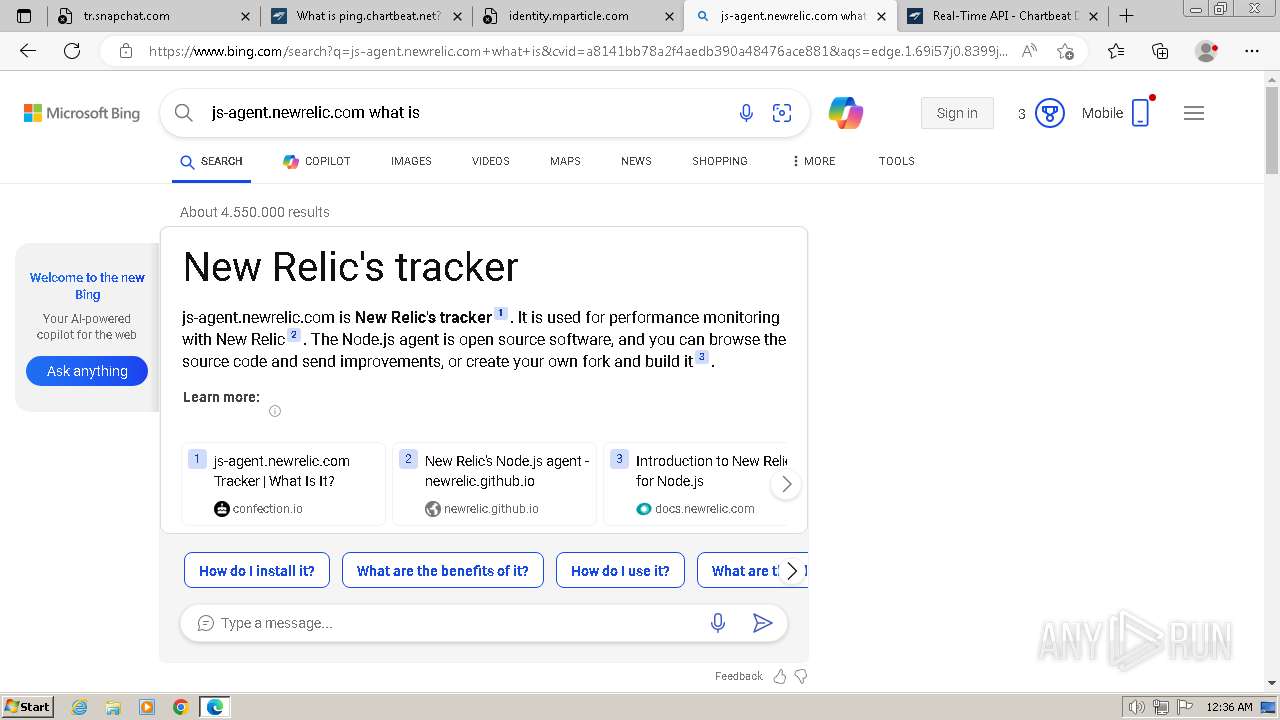
Task: Launch Chrome from taskbar
Action: coord(180,707)
